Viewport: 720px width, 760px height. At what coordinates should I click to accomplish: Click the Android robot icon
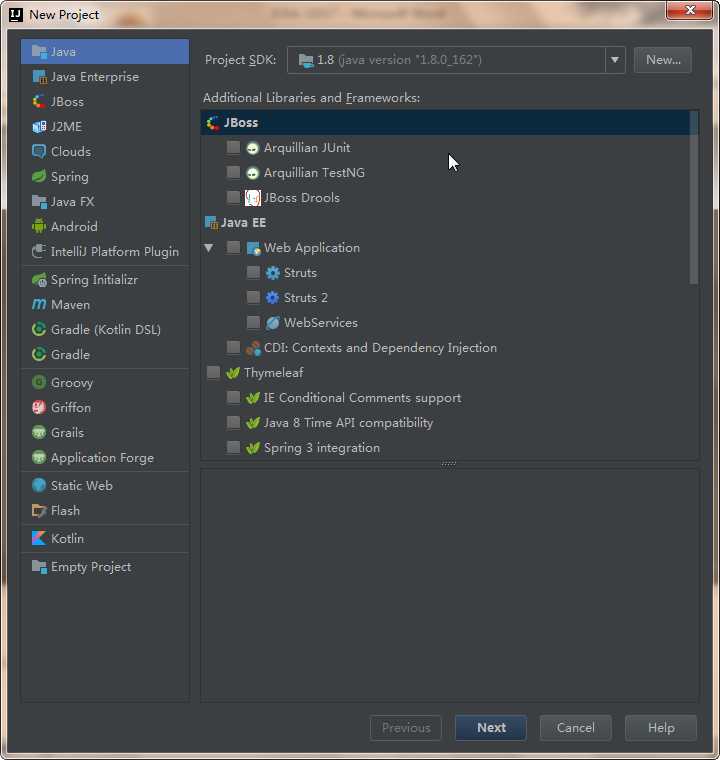(39, 226)
